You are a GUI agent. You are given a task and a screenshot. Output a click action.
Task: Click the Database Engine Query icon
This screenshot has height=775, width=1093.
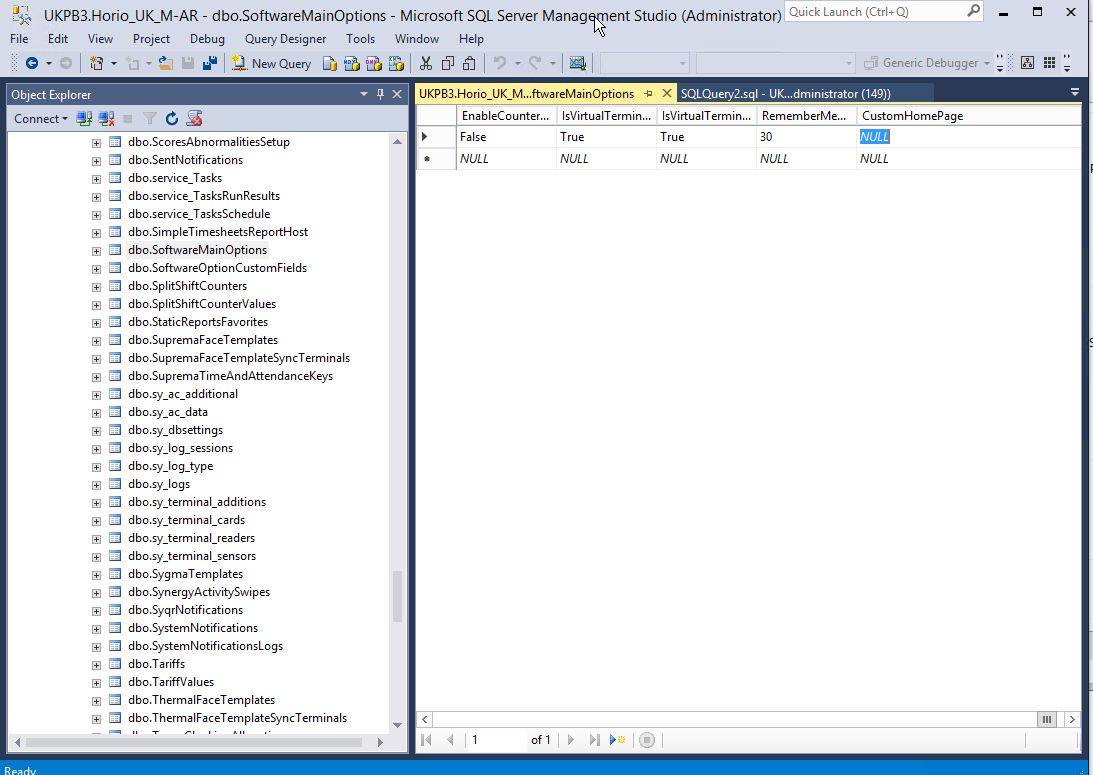pyautogui.click(x=330, y=63)
